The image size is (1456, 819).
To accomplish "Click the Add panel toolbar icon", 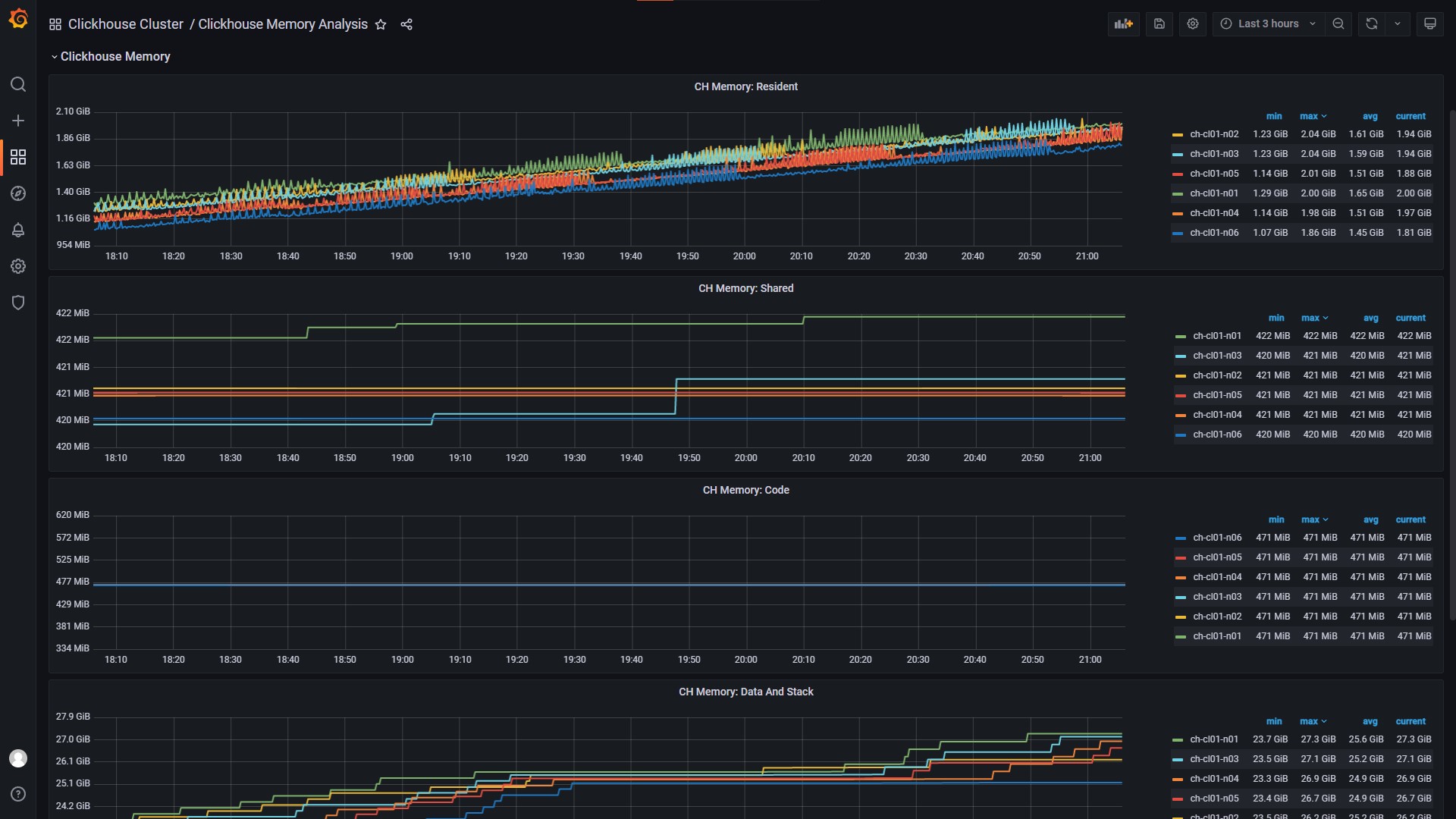I will (1123, 24).
